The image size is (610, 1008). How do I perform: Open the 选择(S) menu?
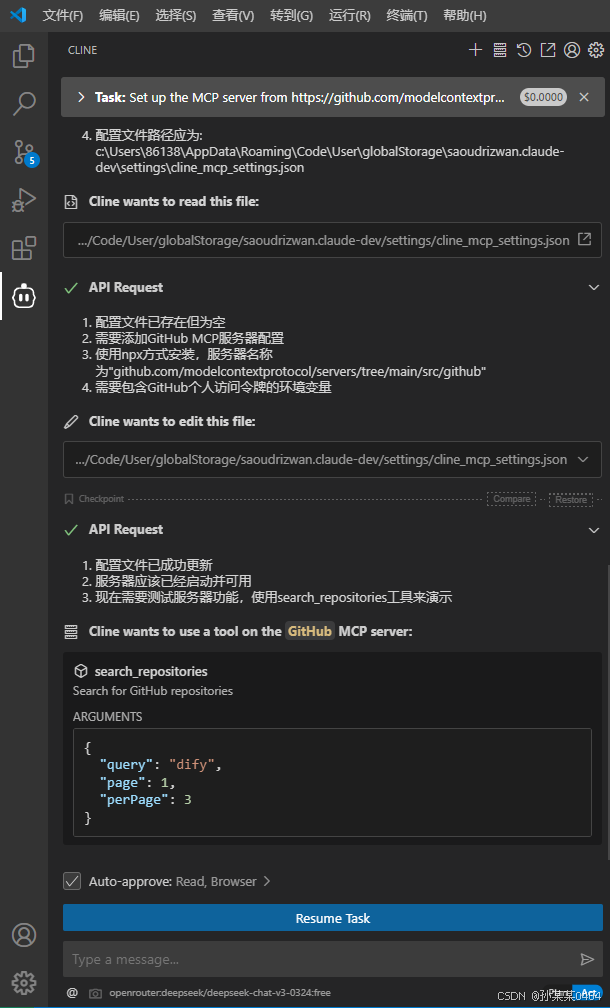(175, 16)
